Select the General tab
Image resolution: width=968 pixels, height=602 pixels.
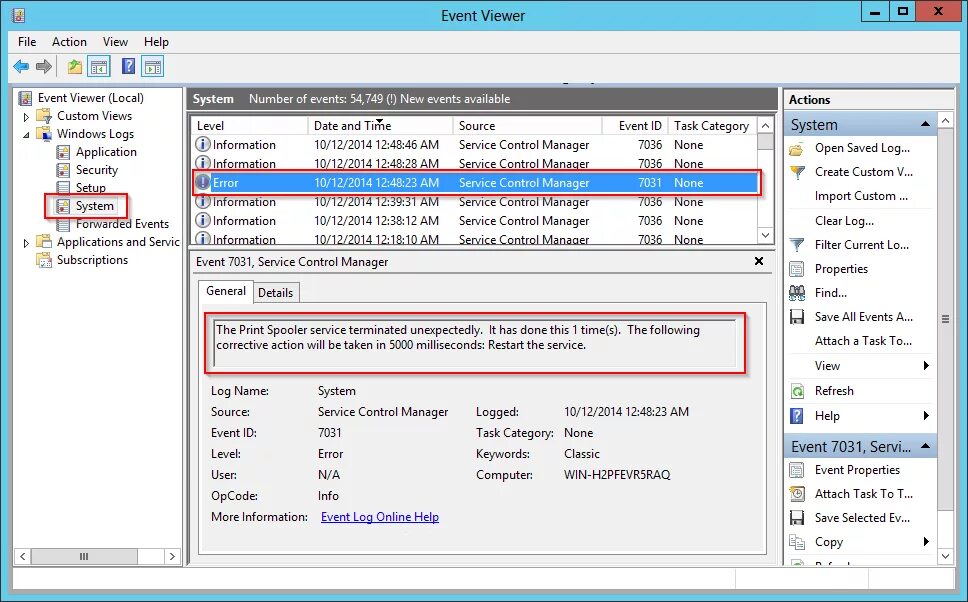point(226,291)
